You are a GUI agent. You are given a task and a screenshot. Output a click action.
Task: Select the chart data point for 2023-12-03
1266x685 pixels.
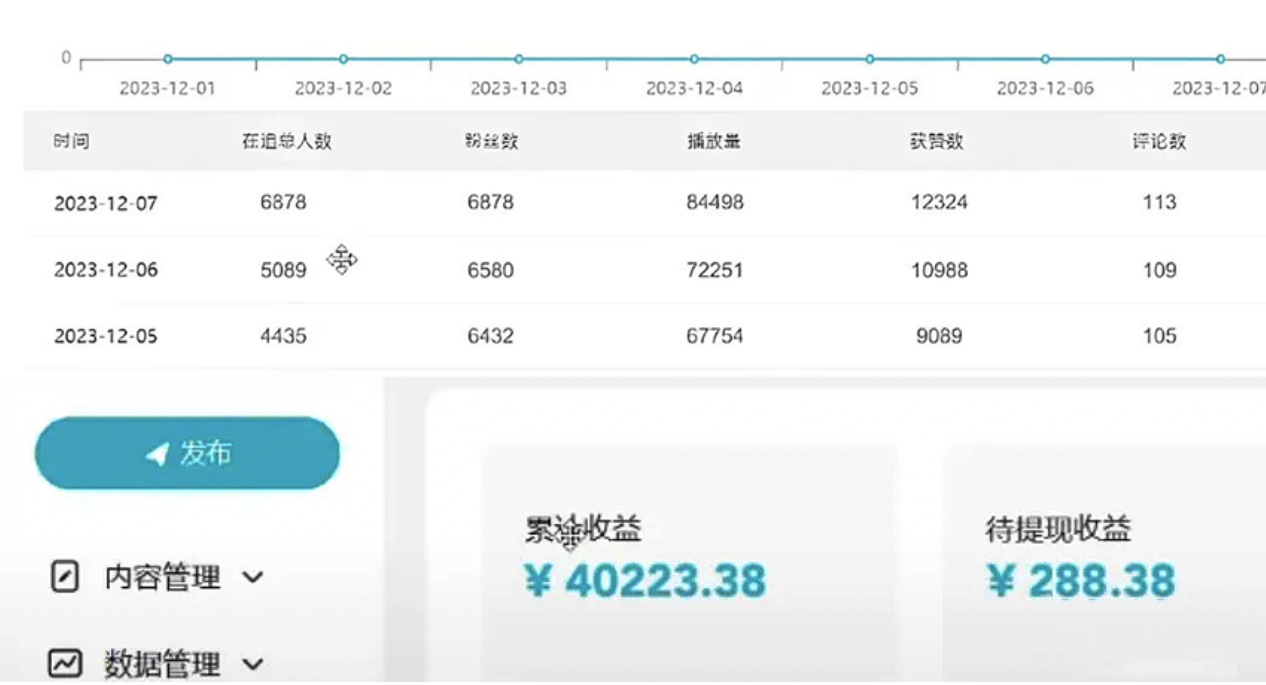[519, 59]
